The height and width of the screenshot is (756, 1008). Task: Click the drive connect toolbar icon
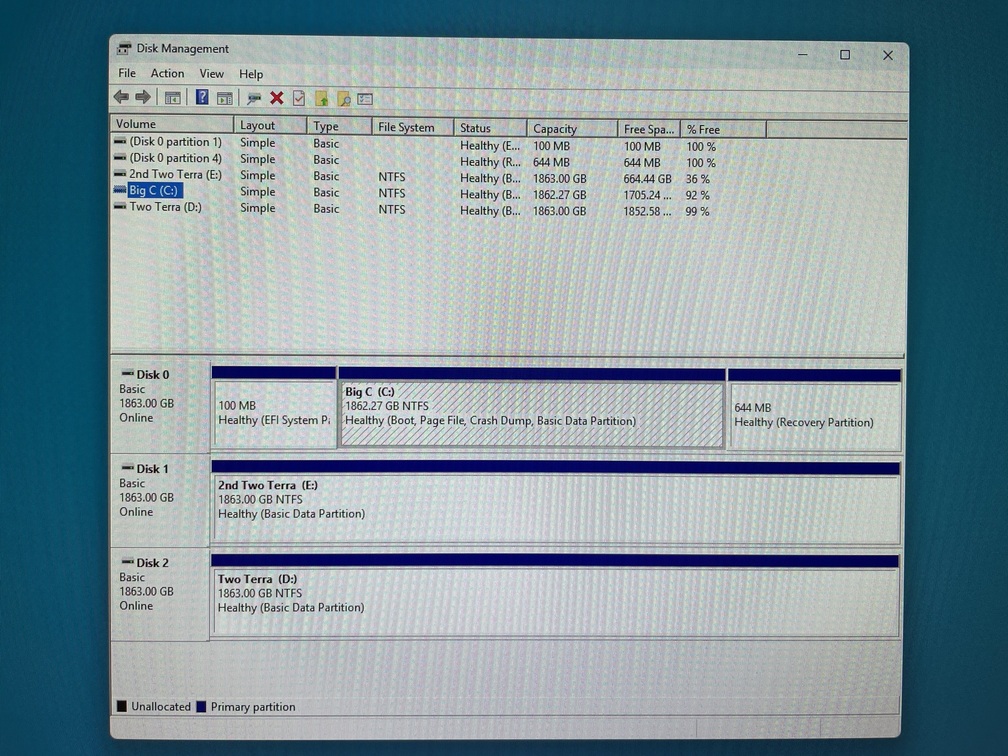click(x=254, y=98)
